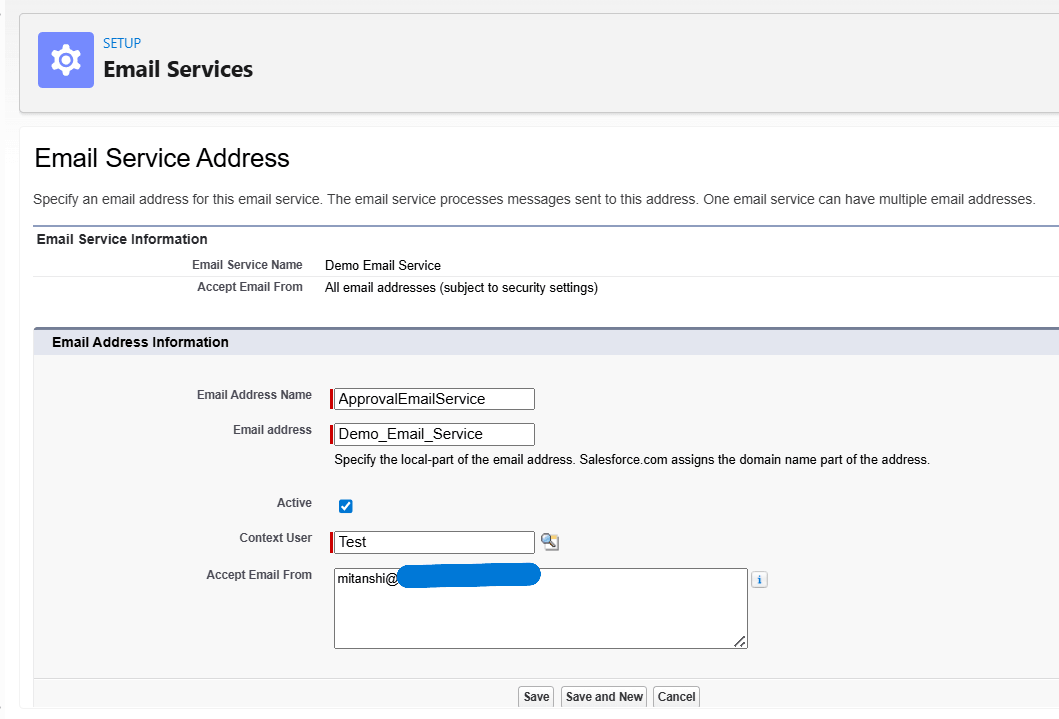Toggle the Active checkbox
The image size is (1059, 719).
[345, 506]
